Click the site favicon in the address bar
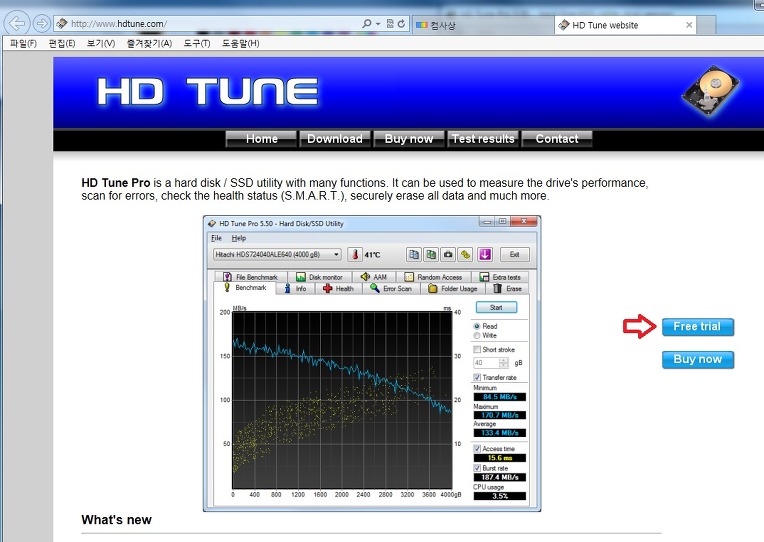This screenshot has width=764, height=542. click(61, 23)
